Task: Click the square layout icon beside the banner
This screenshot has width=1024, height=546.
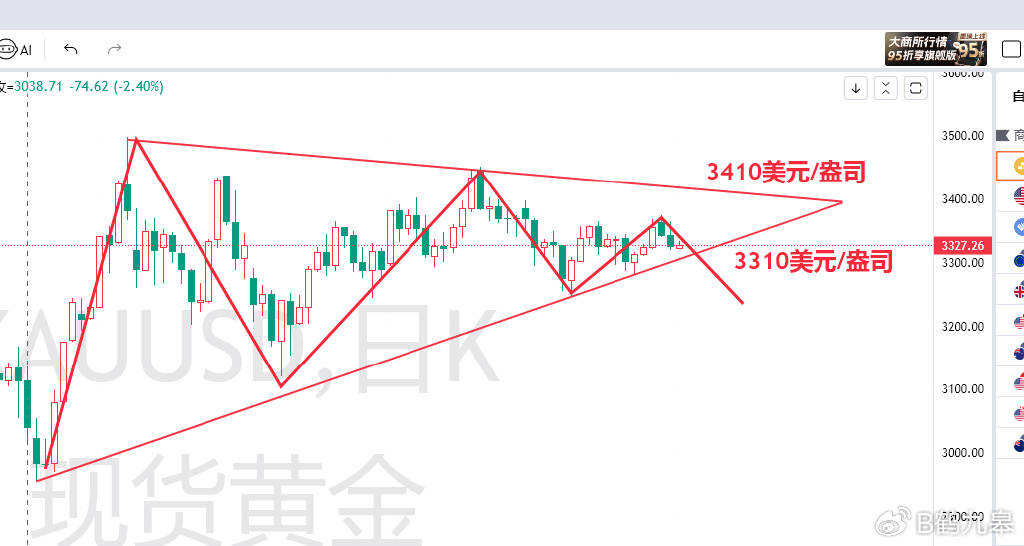Action: [1010, 49]
